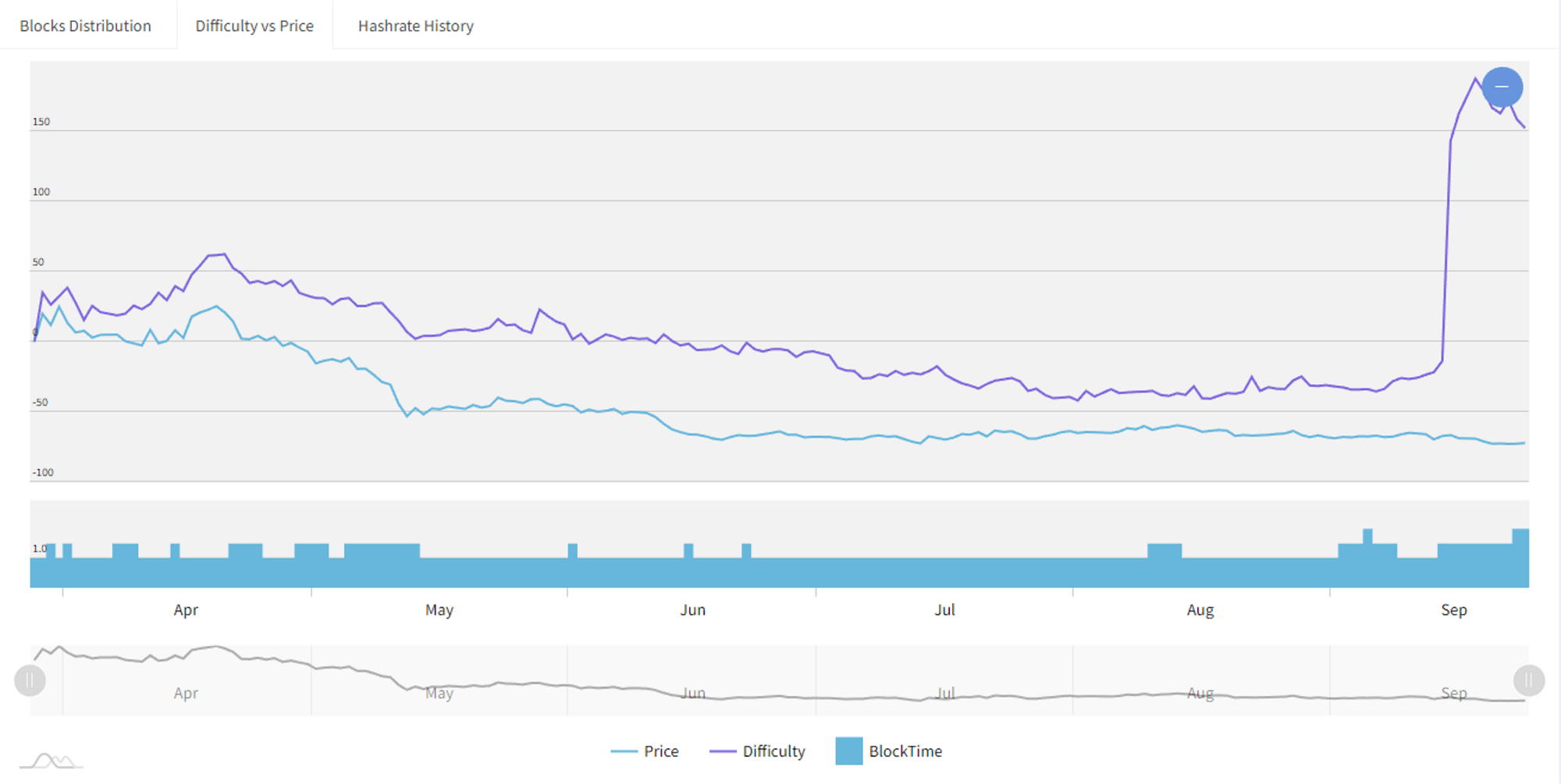
Task: Click the Jun label in the scrollbar preview
Action: [693, 693]
